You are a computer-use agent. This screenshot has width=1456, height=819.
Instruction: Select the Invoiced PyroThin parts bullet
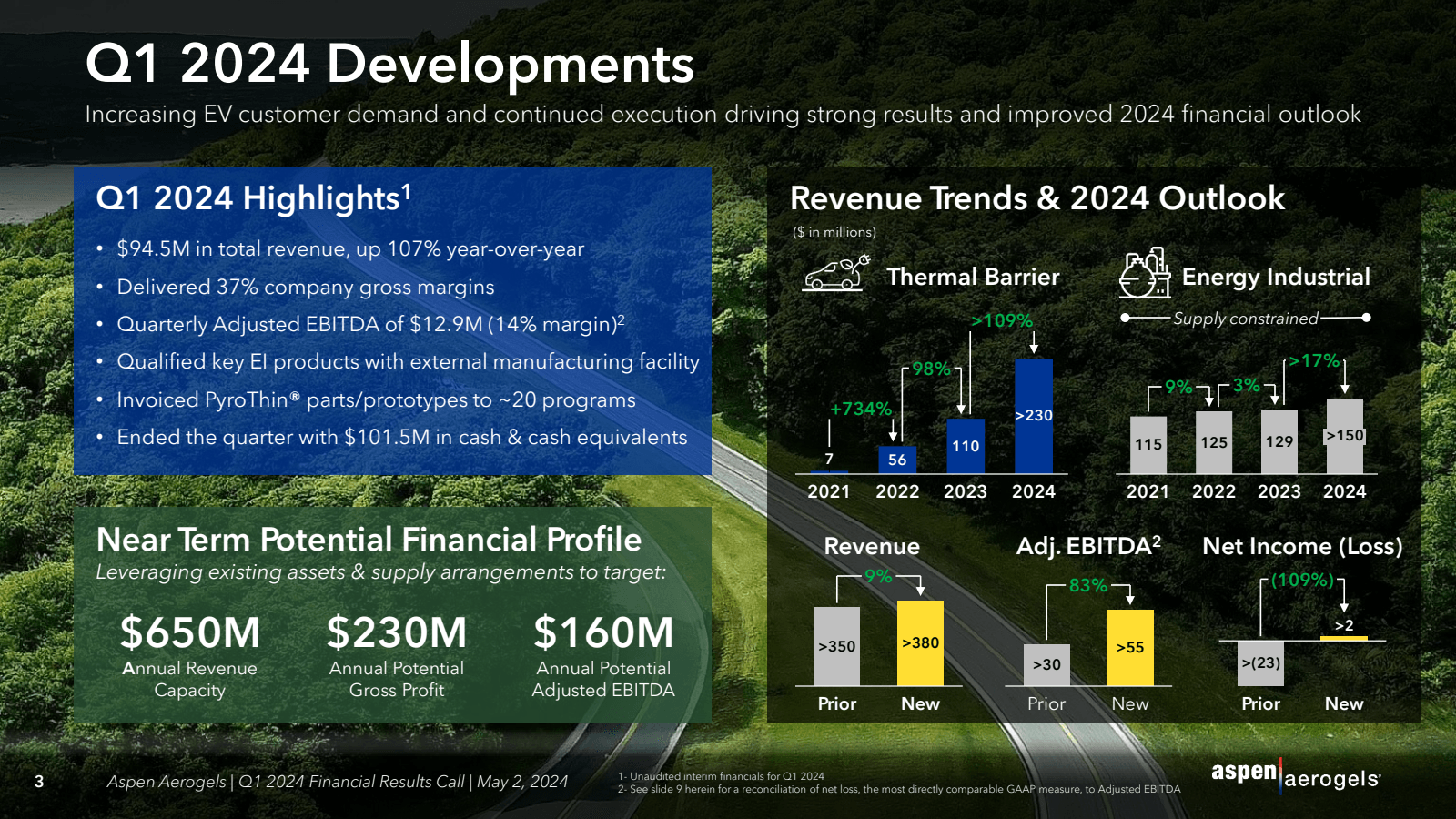(376, 400)
